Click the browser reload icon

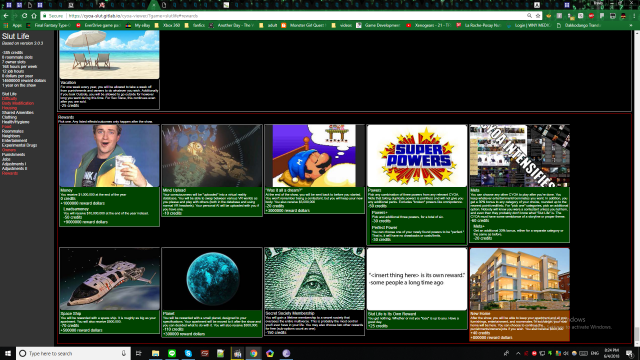[x=24, y=16]
